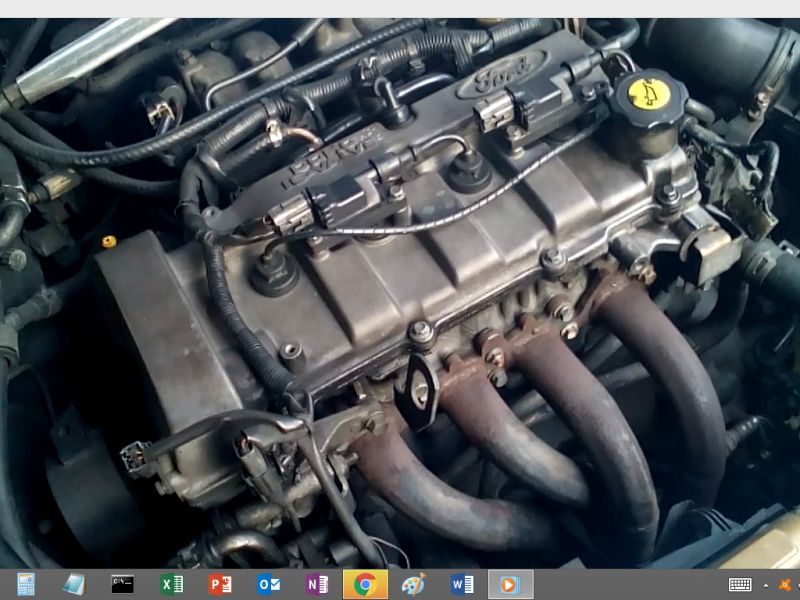The image size is (800, 600).
Task: Launch Word from the taskbar
Action: coord(462,584)
